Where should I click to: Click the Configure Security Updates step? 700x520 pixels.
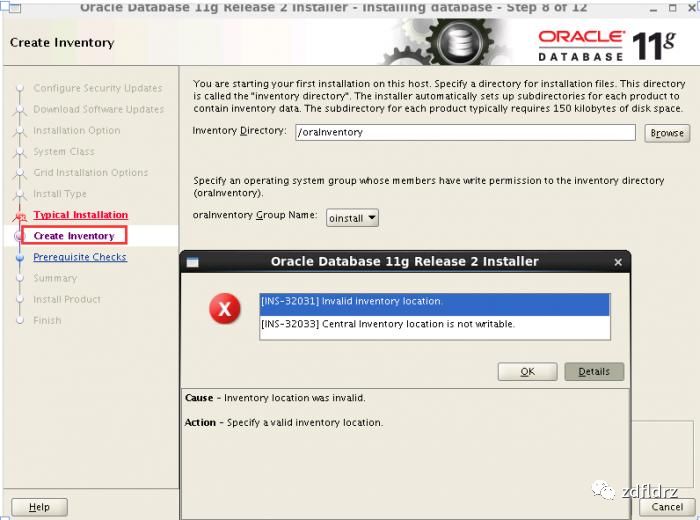98,88
